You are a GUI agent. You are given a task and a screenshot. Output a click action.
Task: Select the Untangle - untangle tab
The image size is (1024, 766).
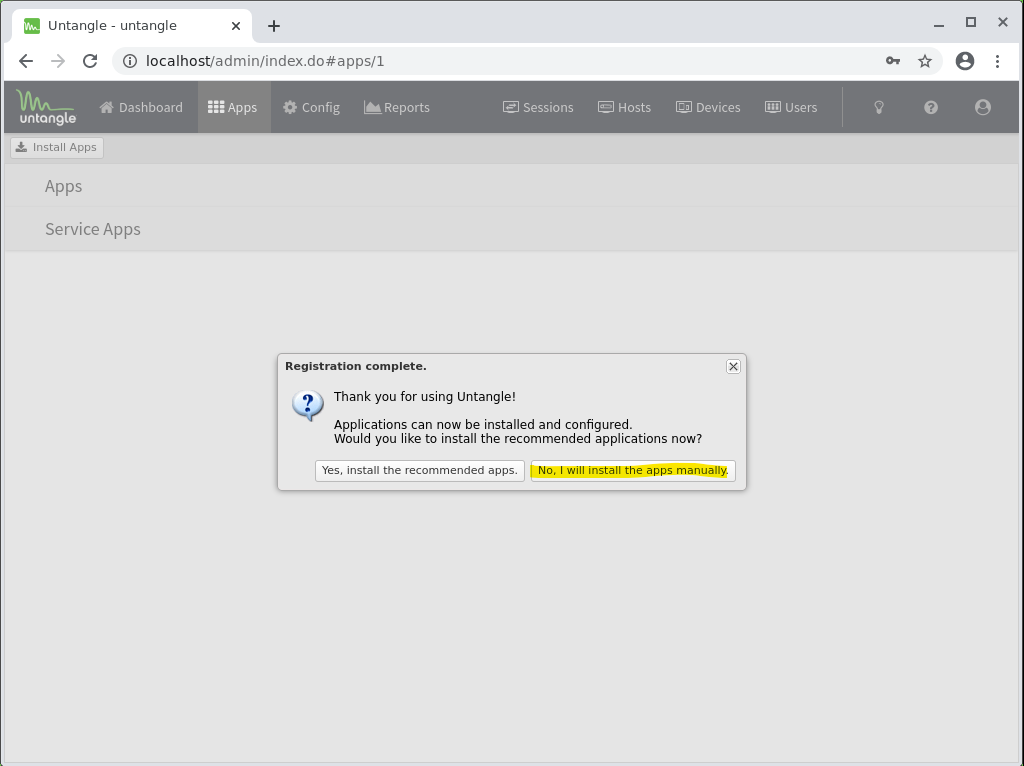pyautogui.click(x=133, y=26)
